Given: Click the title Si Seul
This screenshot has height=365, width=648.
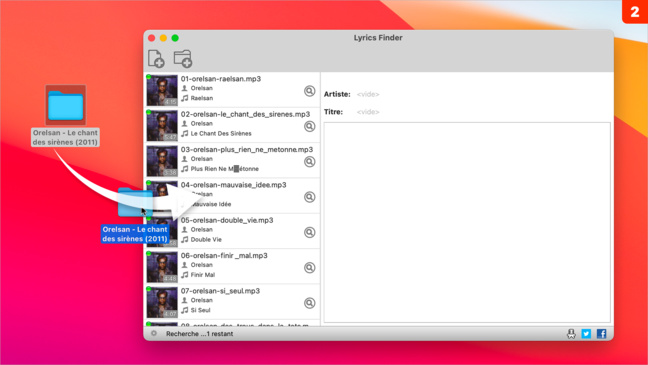Looking at the screenshot, I should click(200, 310).
